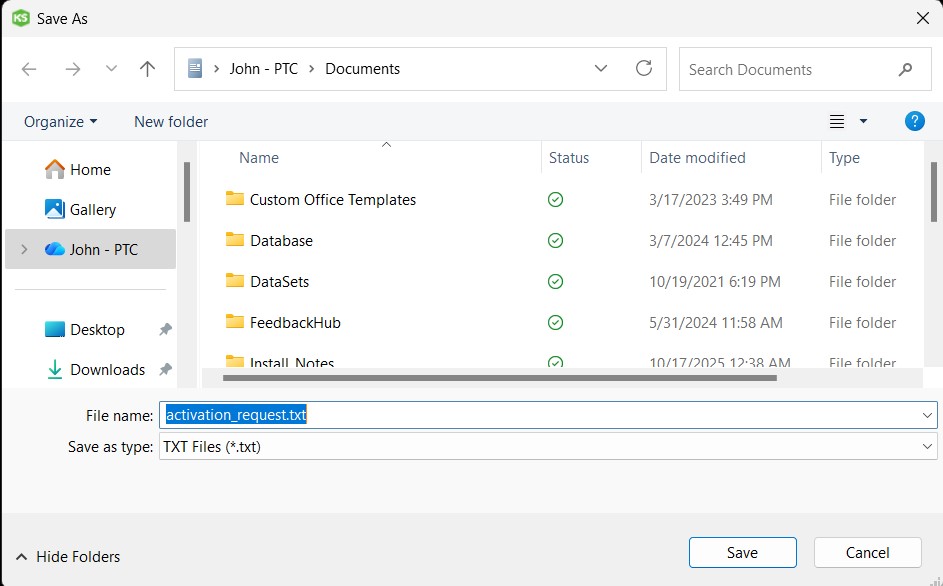Open Downloads in the sidebar

click(107, 369)
